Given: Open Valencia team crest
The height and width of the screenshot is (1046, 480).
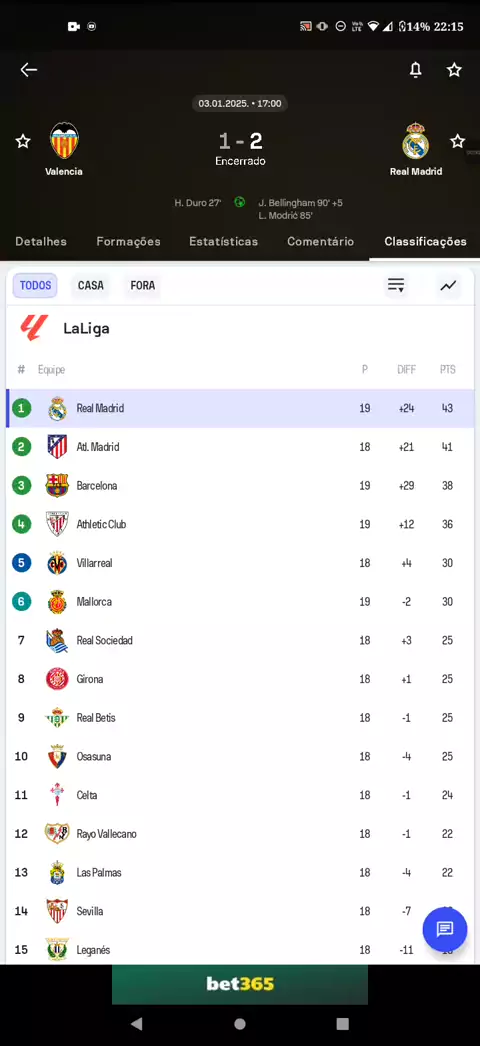Looking at the screenshot, I should 64,141.
